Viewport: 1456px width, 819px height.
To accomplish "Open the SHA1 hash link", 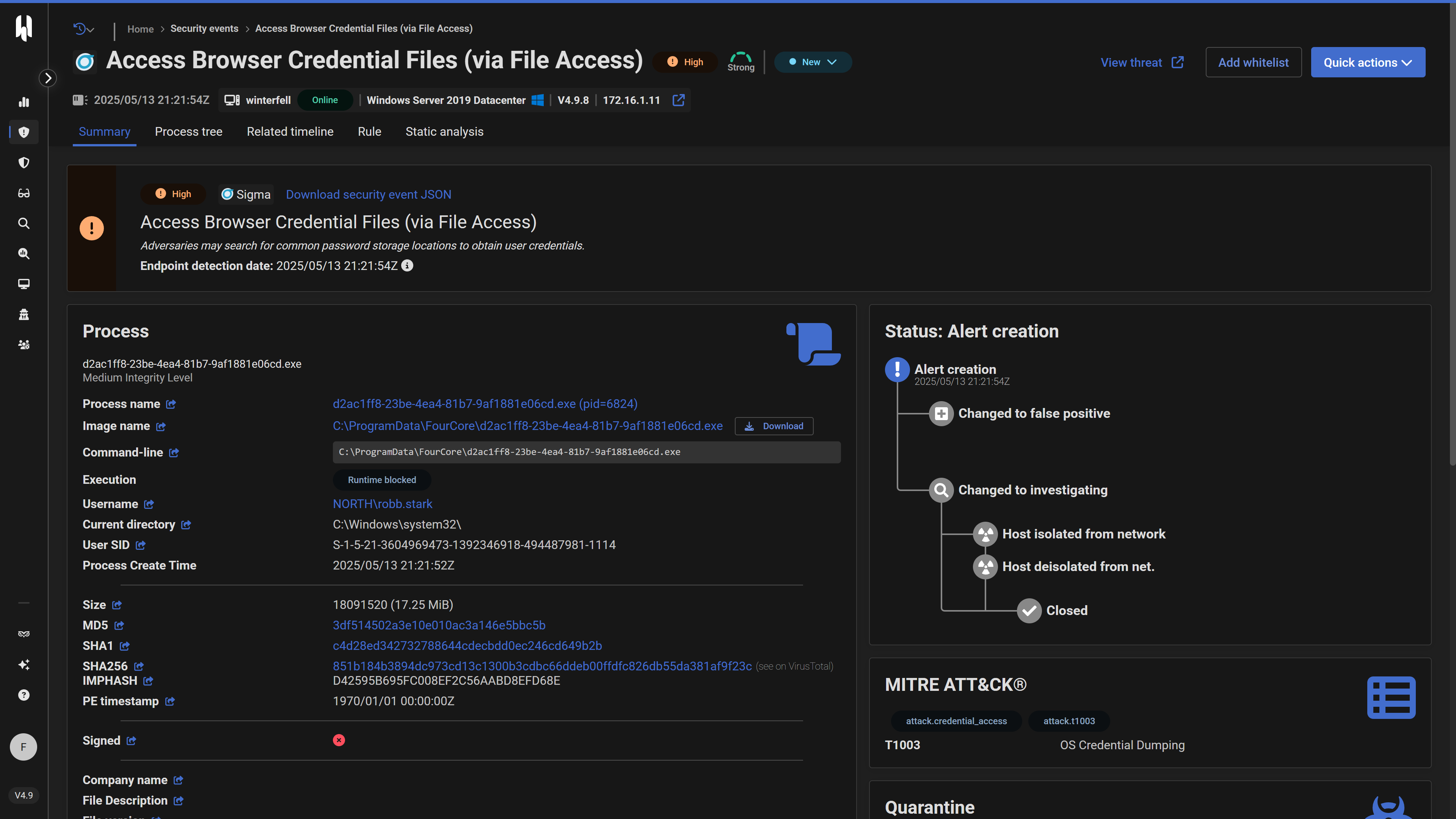I will [x=468, y=646].
